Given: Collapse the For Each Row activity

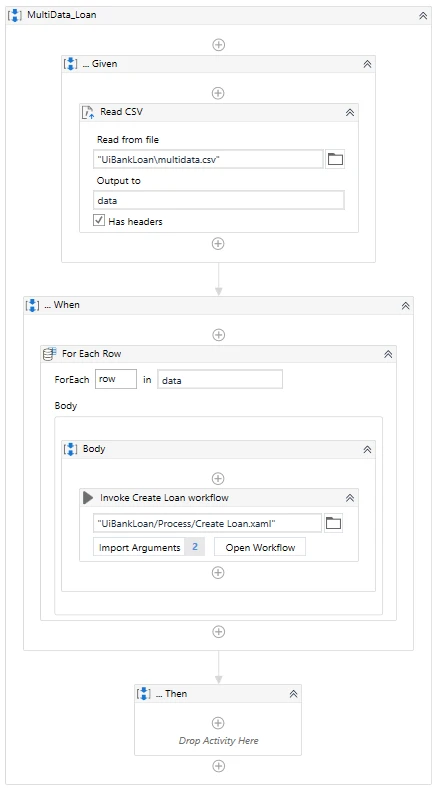Looking at the screenshot, I should (388, 354).
